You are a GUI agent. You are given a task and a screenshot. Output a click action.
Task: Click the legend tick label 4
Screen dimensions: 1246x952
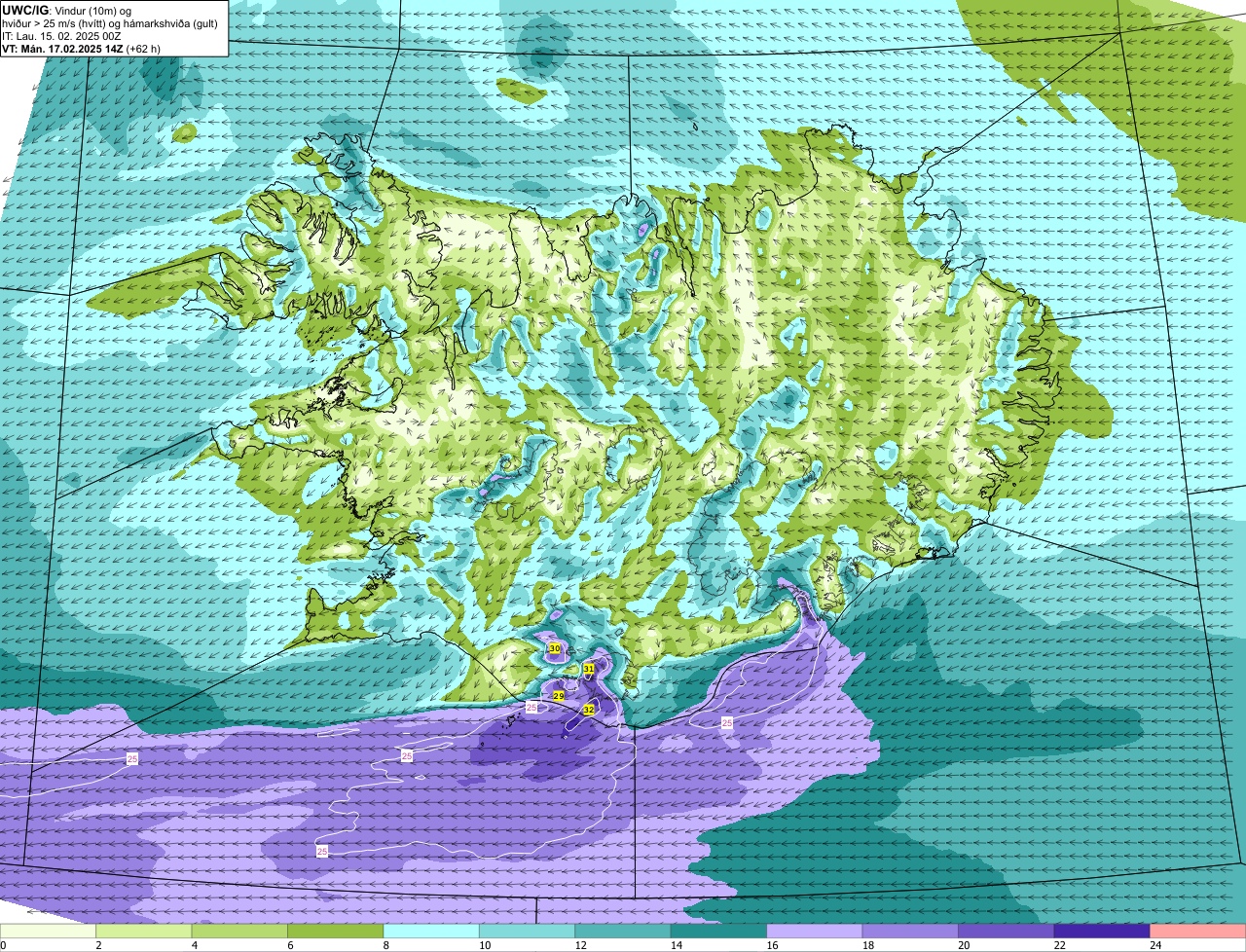(x=193, y=945)
